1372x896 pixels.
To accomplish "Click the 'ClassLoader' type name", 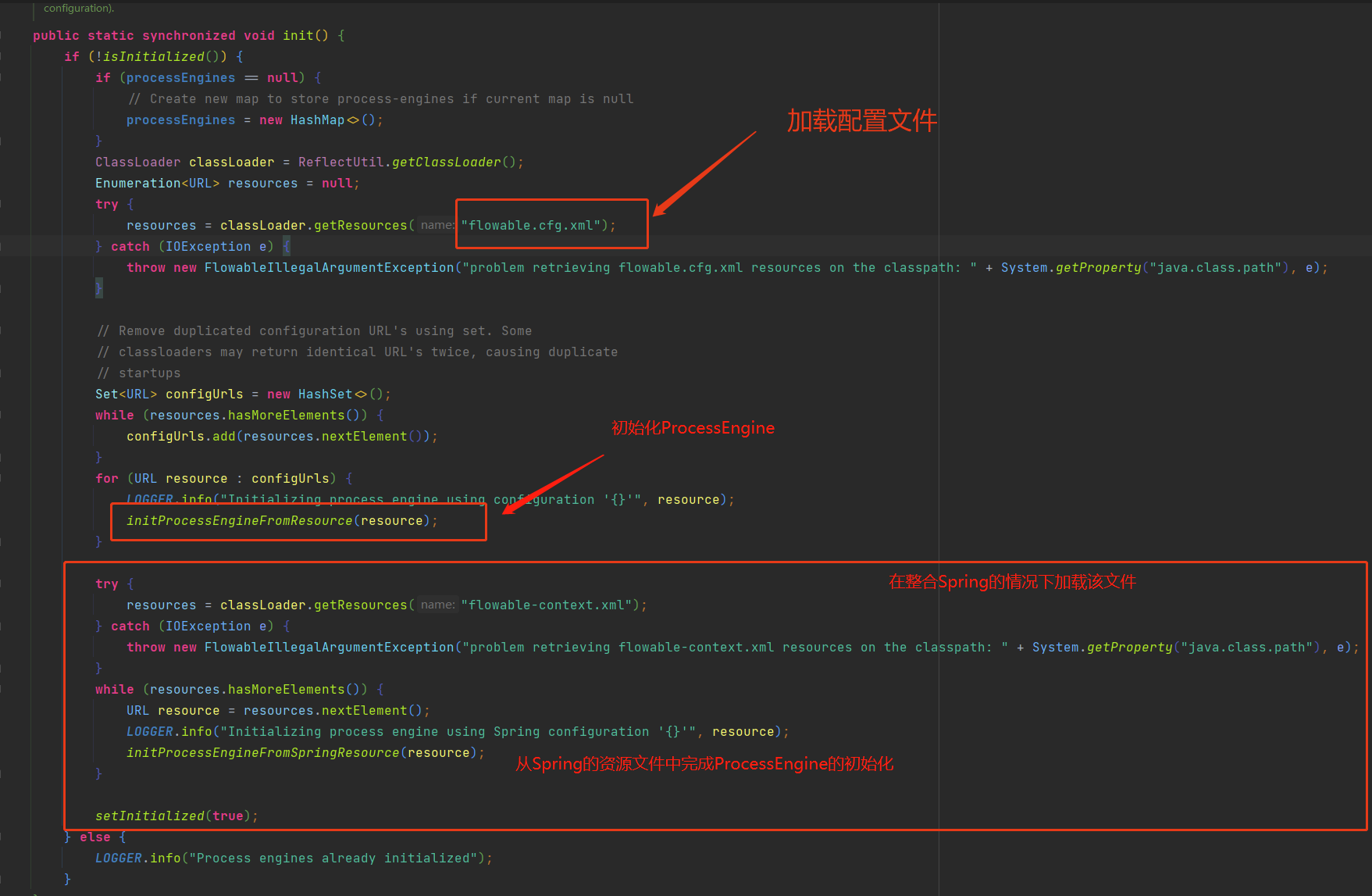I will pyautogui.click(x=137, y=162).
